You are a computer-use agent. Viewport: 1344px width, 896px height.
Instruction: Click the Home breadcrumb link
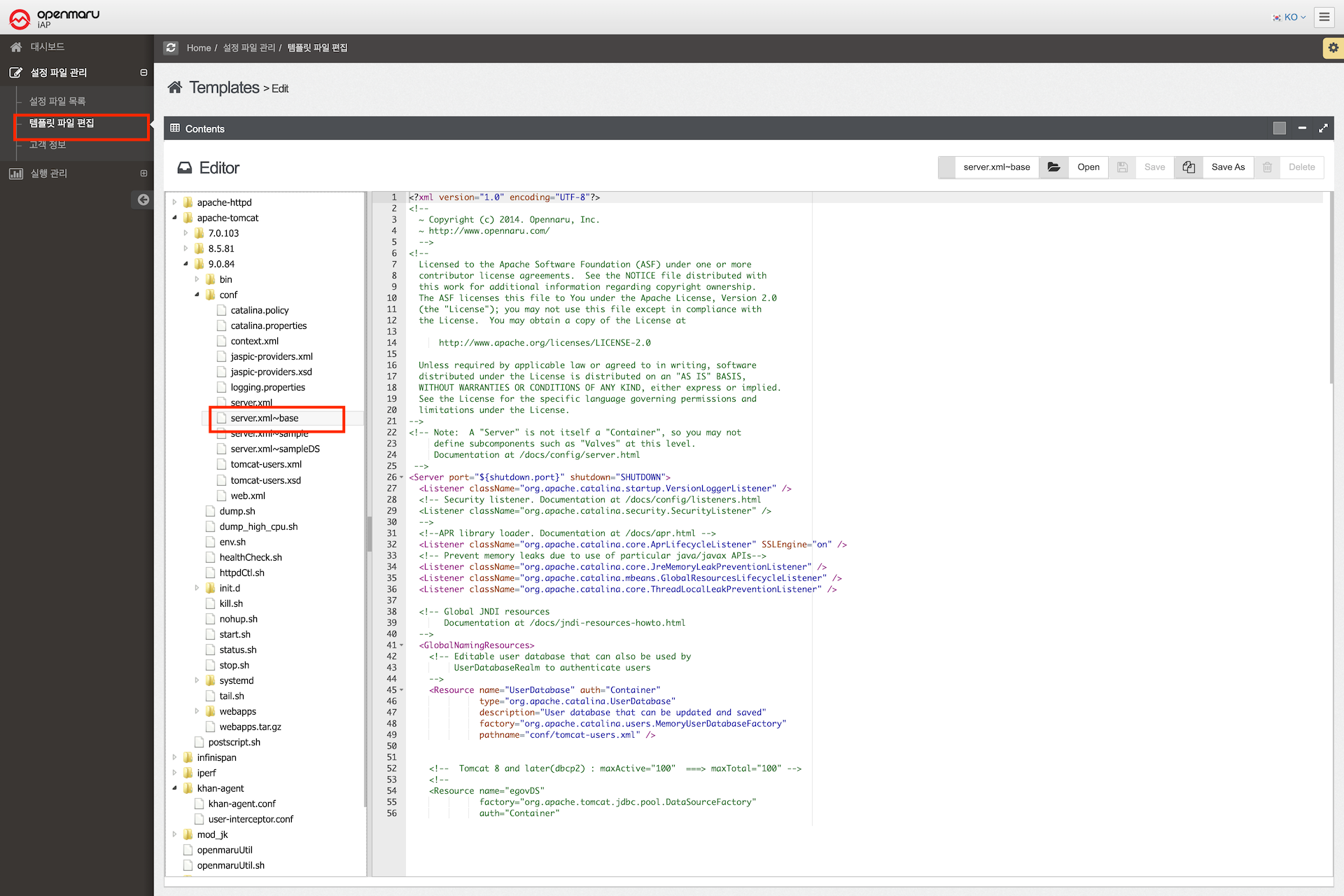pyautogui.click(x=198, y=48)
